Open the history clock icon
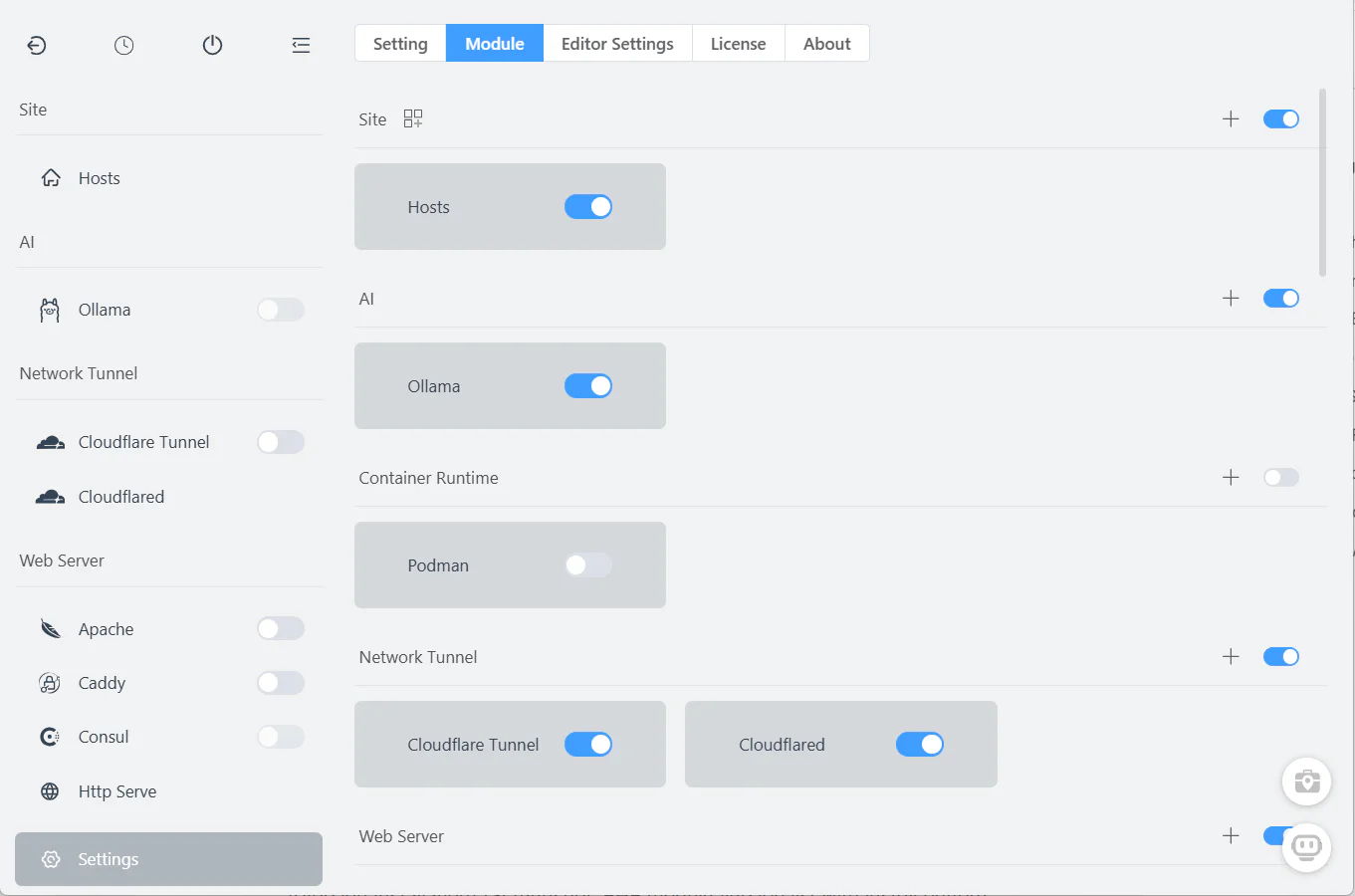 click(x=123, y=45)
